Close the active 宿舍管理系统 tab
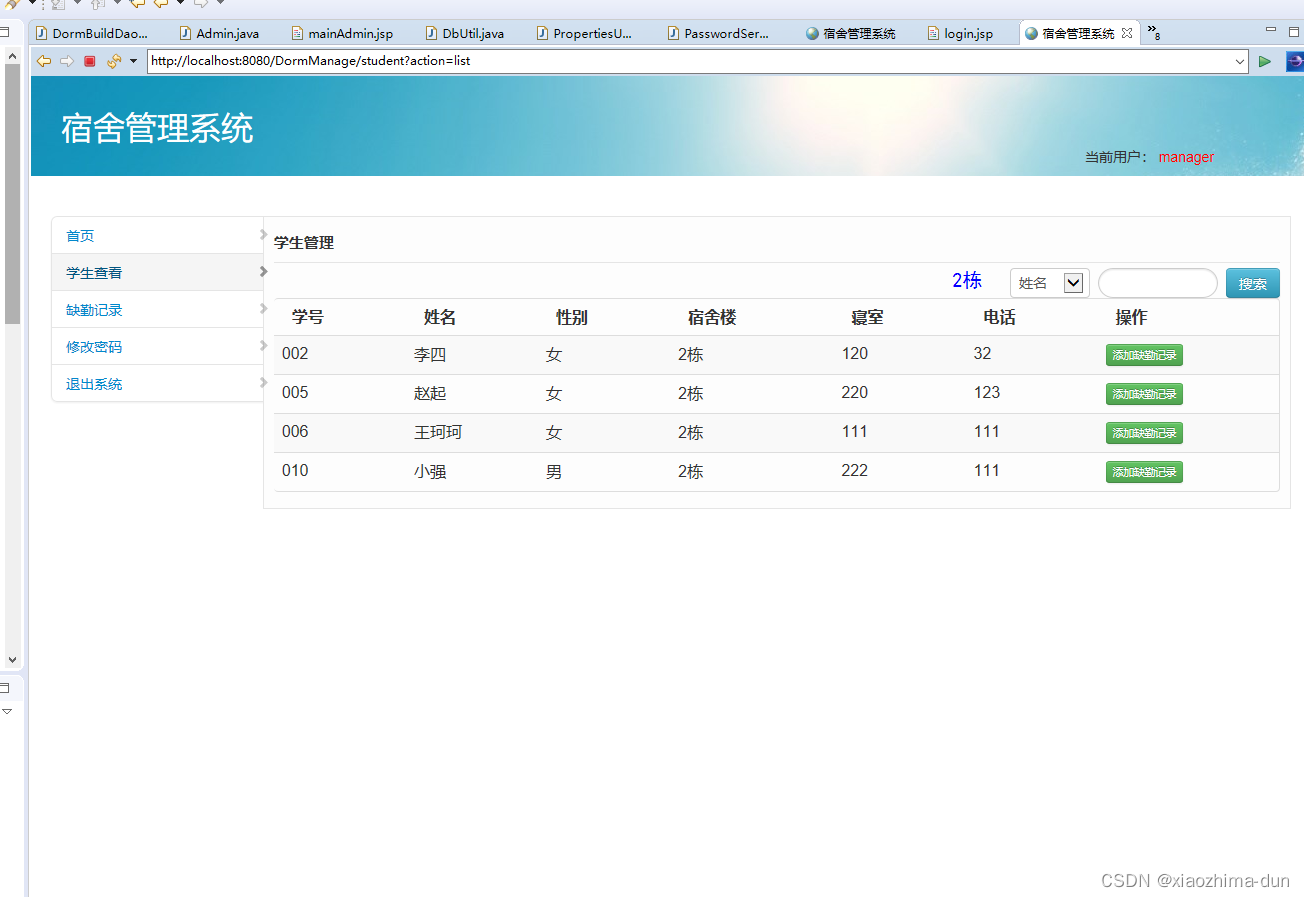 [x=1127, y=33]
